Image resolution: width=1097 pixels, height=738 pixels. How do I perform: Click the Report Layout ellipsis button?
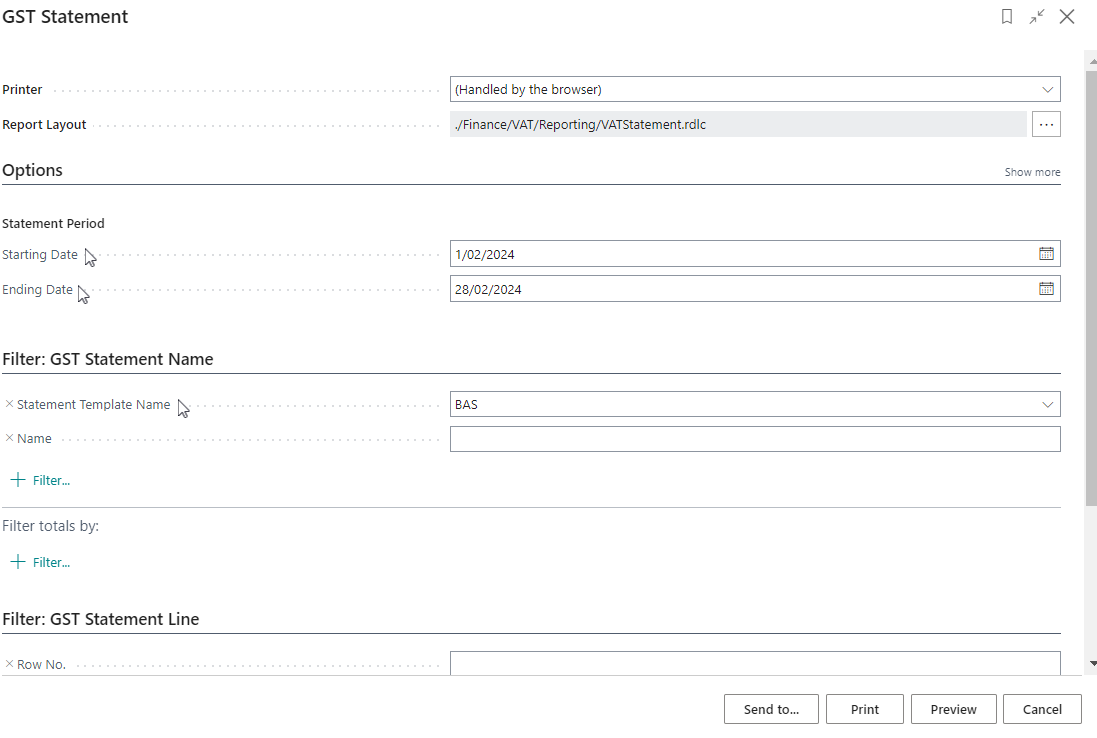1046,124
